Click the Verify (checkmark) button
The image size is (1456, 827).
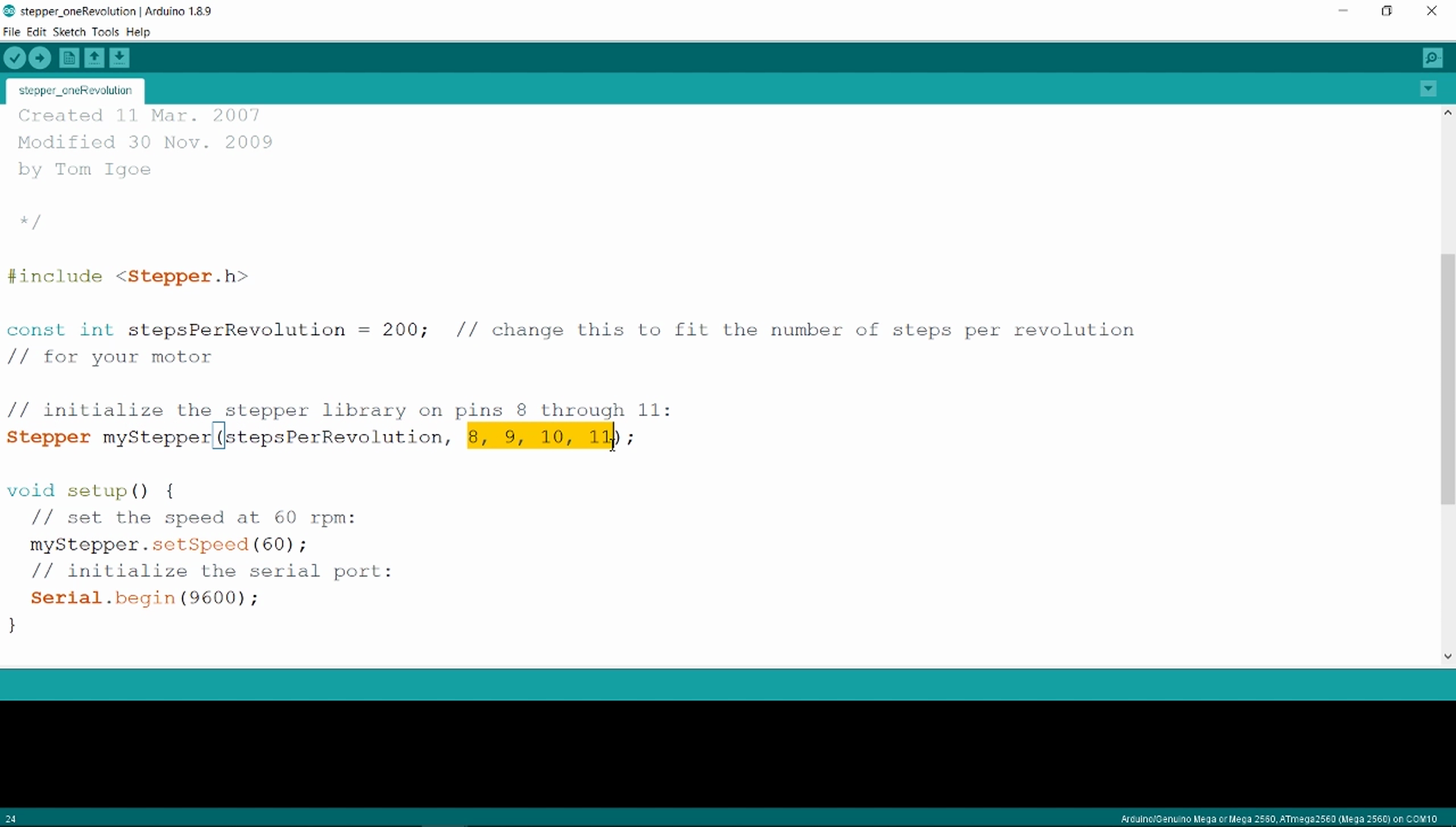15,57
